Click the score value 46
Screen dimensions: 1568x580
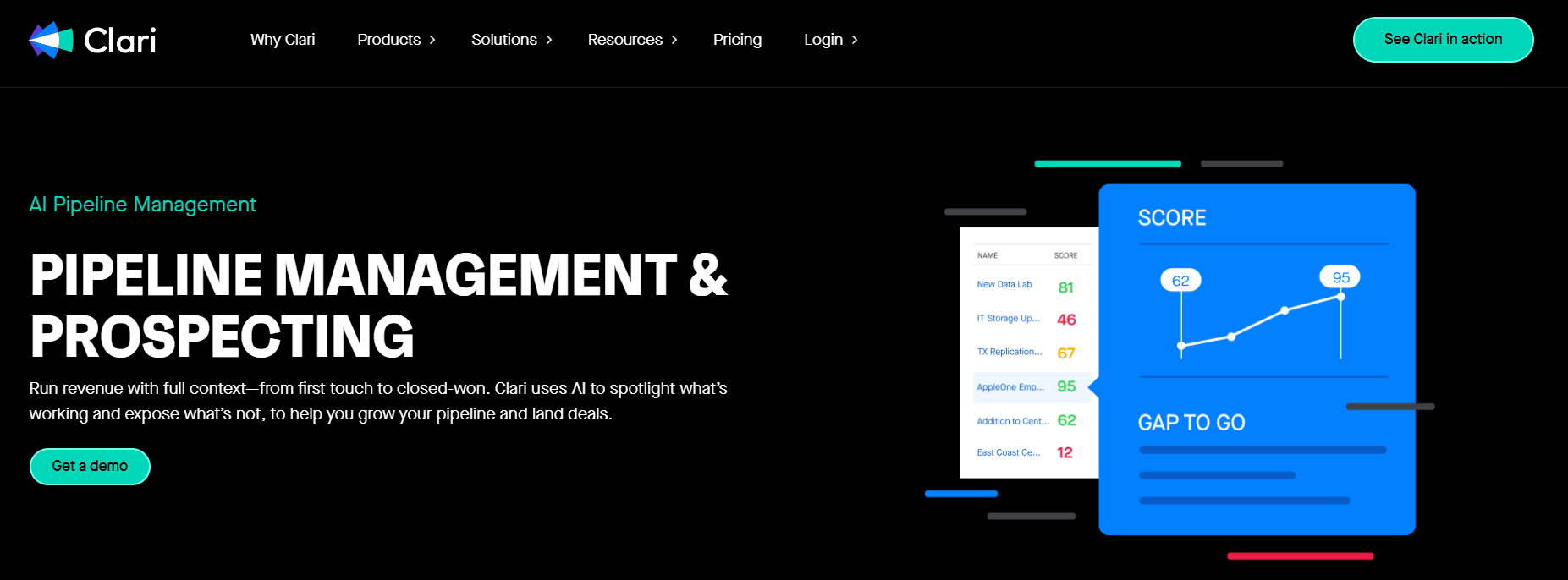[1066, 320]
